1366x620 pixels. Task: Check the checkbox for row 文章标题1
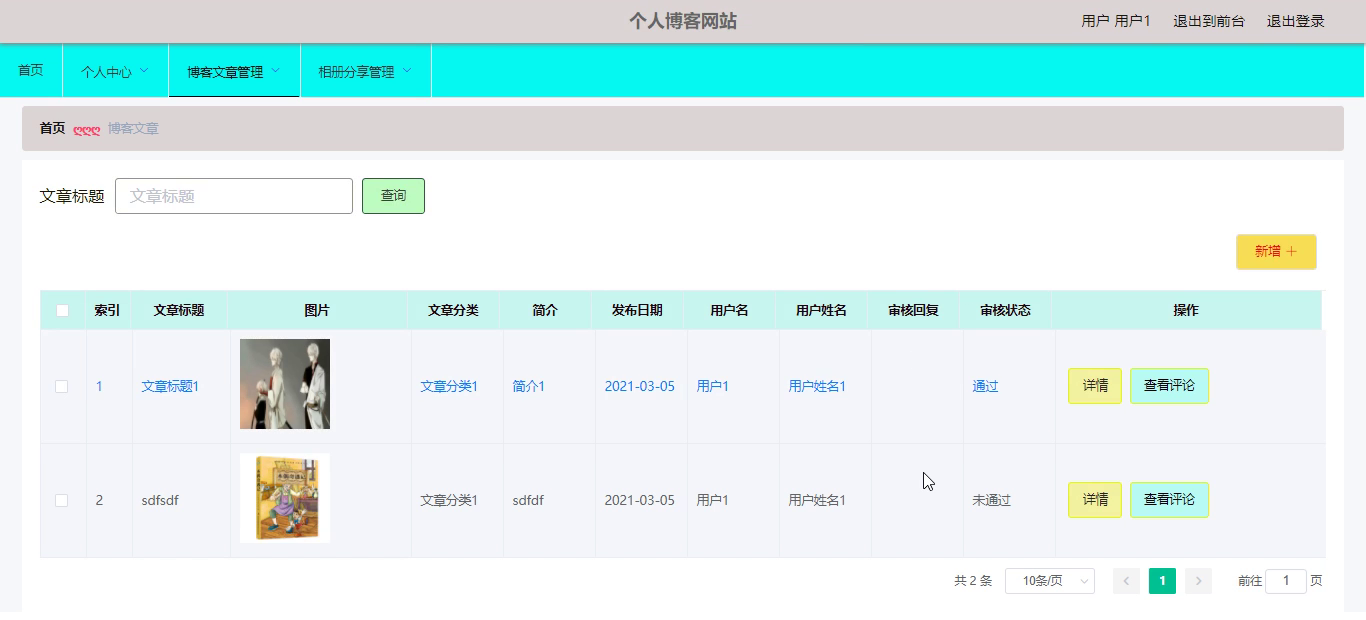click(62, 386)
